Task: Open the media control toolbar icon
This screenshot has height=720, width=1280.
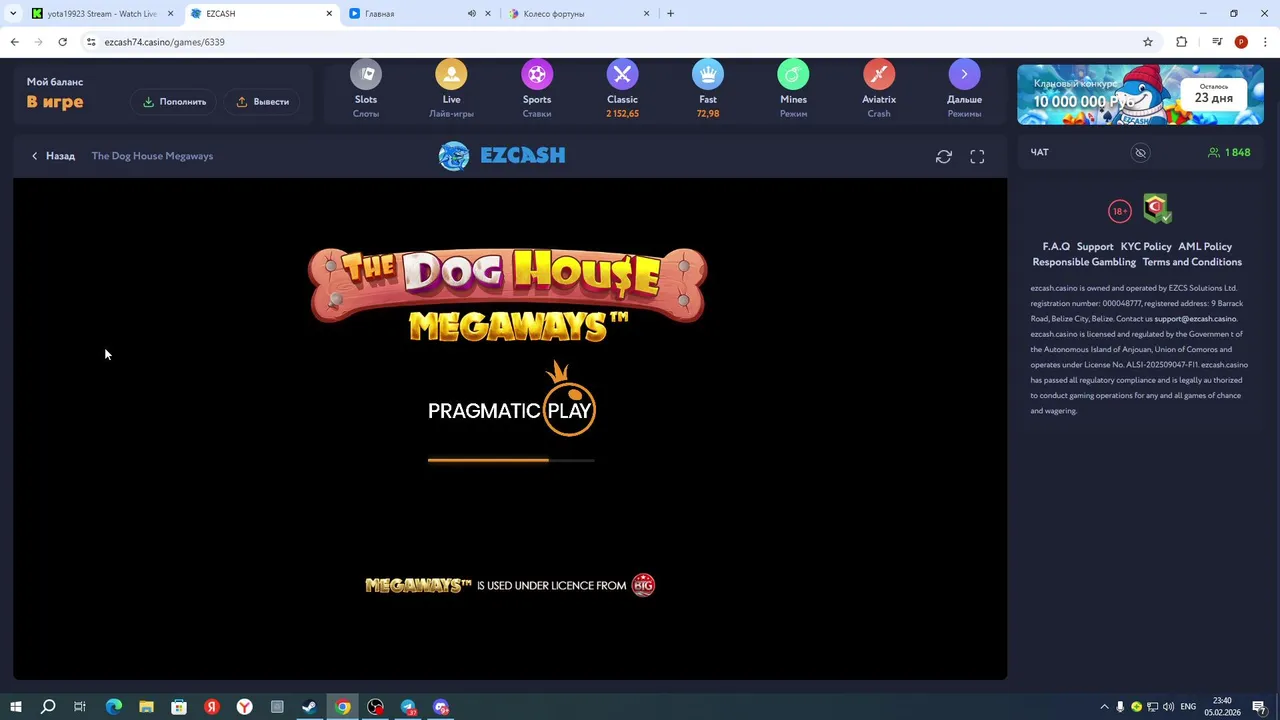Action: pyautogui.click(x=1217, y=42)
